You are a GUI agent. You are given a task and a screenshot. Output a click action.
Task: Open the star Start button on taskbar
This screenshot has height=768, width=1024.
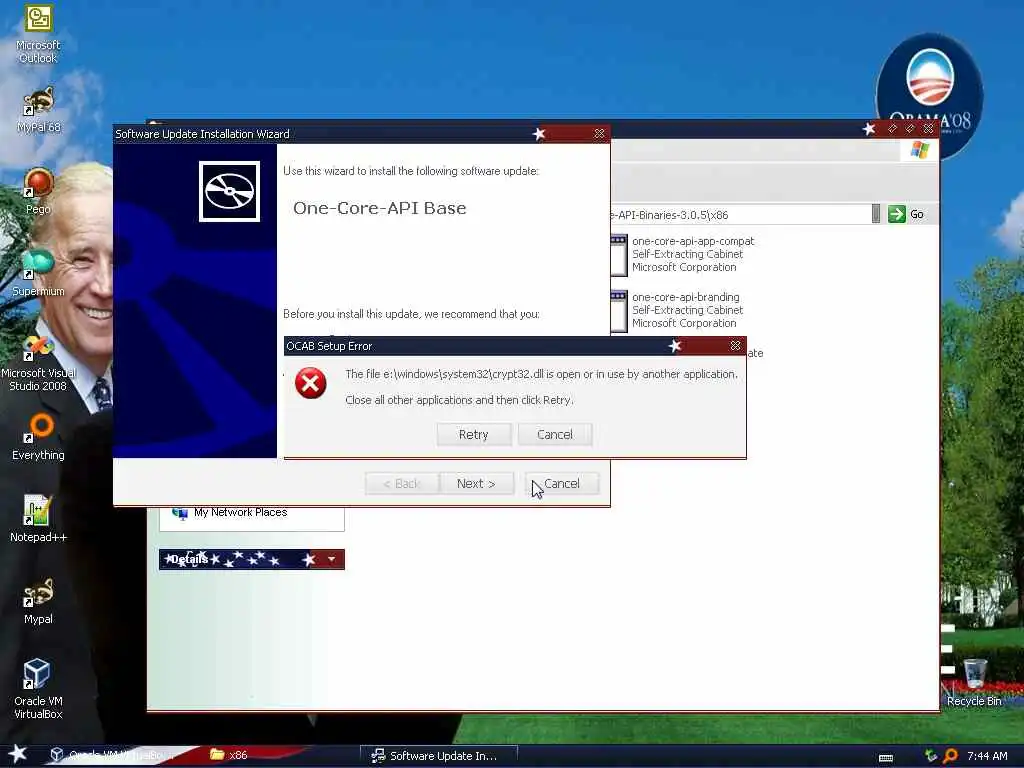[x=18, y=754]
